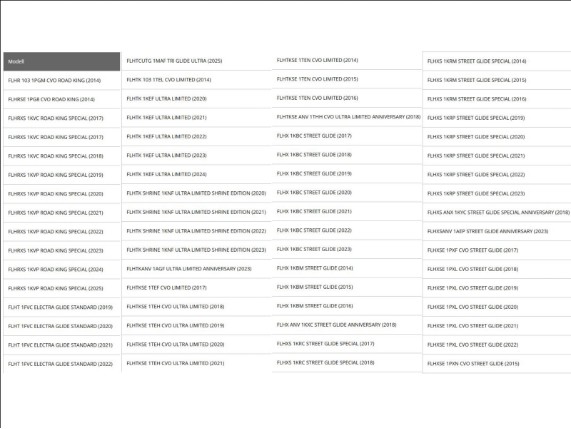
Task: Choose FLHTKSE 1TEH CVO Ultra Limited (2021)
Action: (x=176, y=364)
